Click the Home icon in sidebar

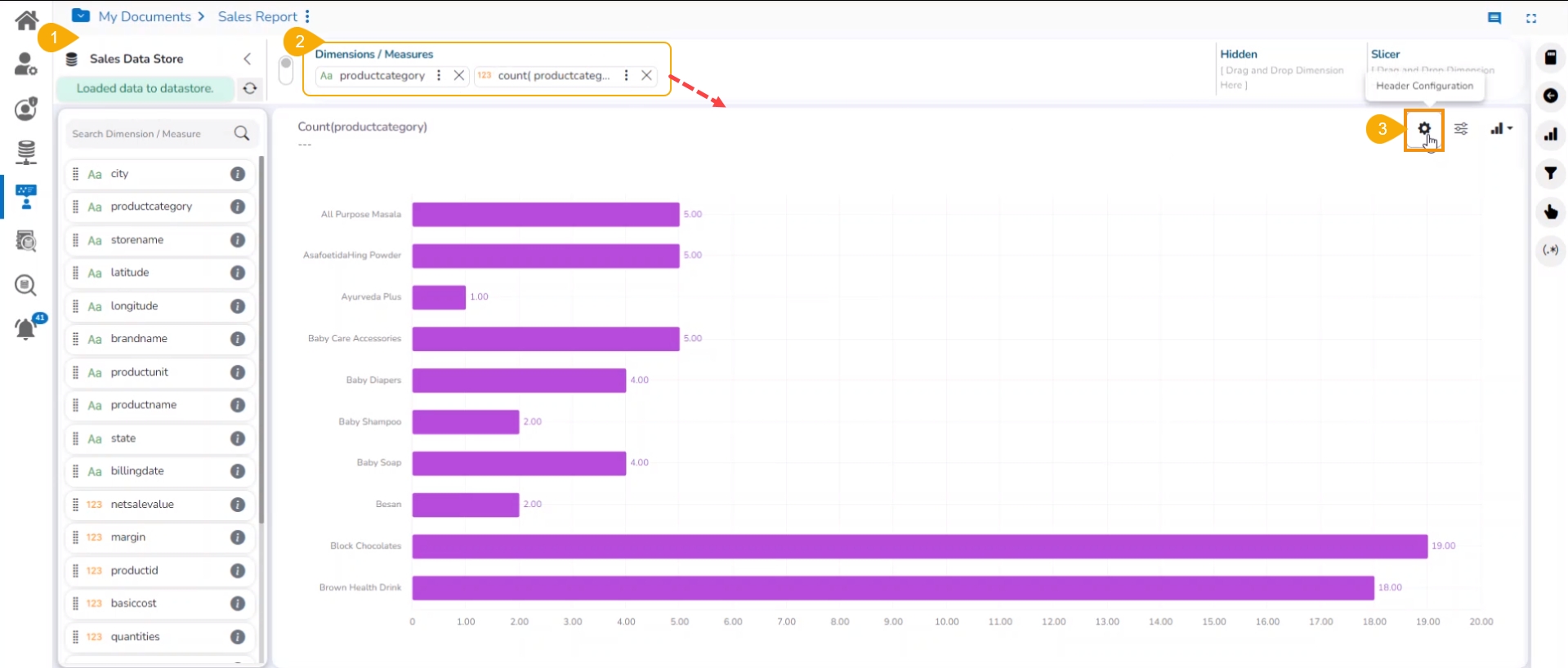[x=26, y=20]
